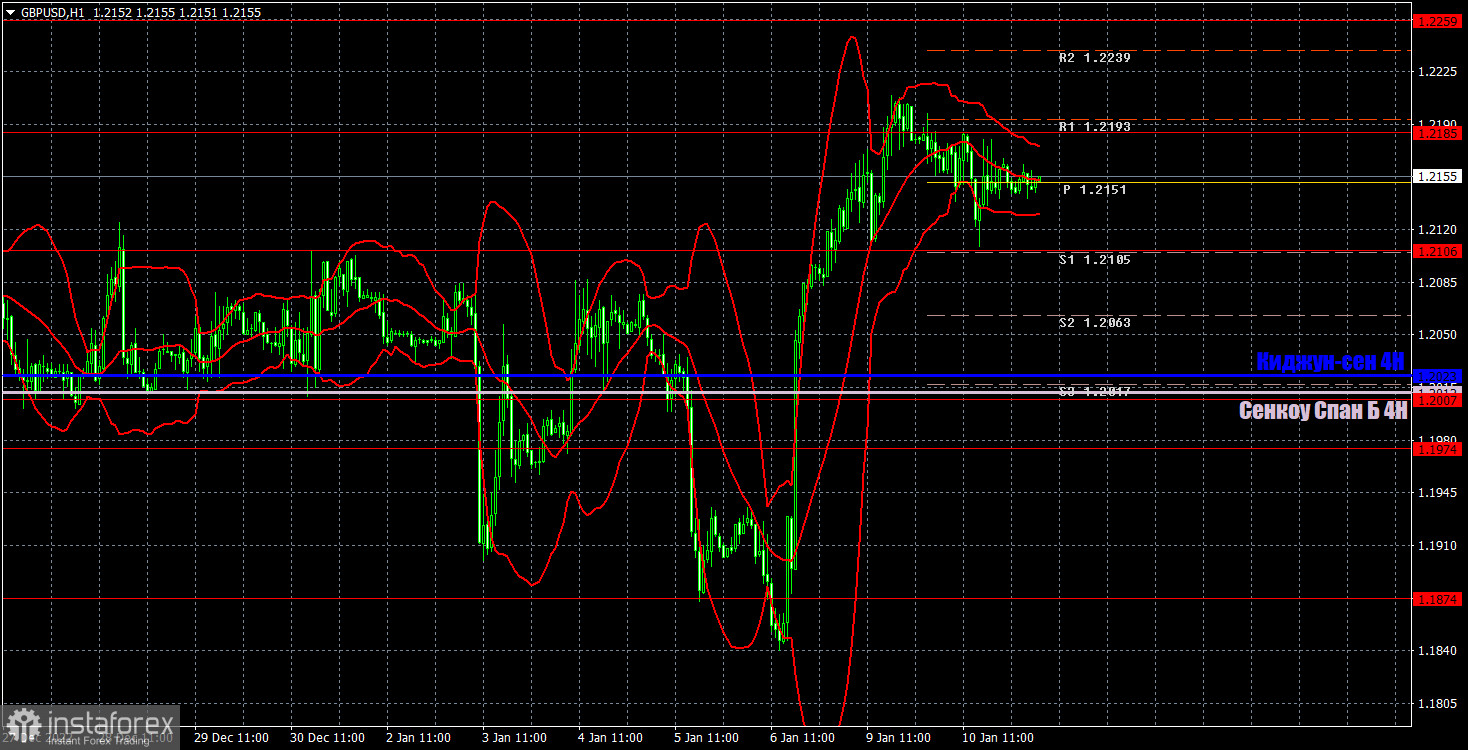The image size is (1468, 750).
Task: Click the red 1.1874 price tag
Action: tap(1439, 598)
